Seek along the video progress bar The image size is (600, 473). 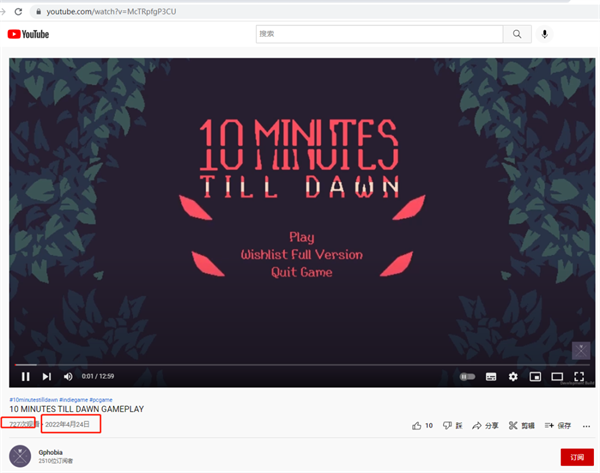302,365
